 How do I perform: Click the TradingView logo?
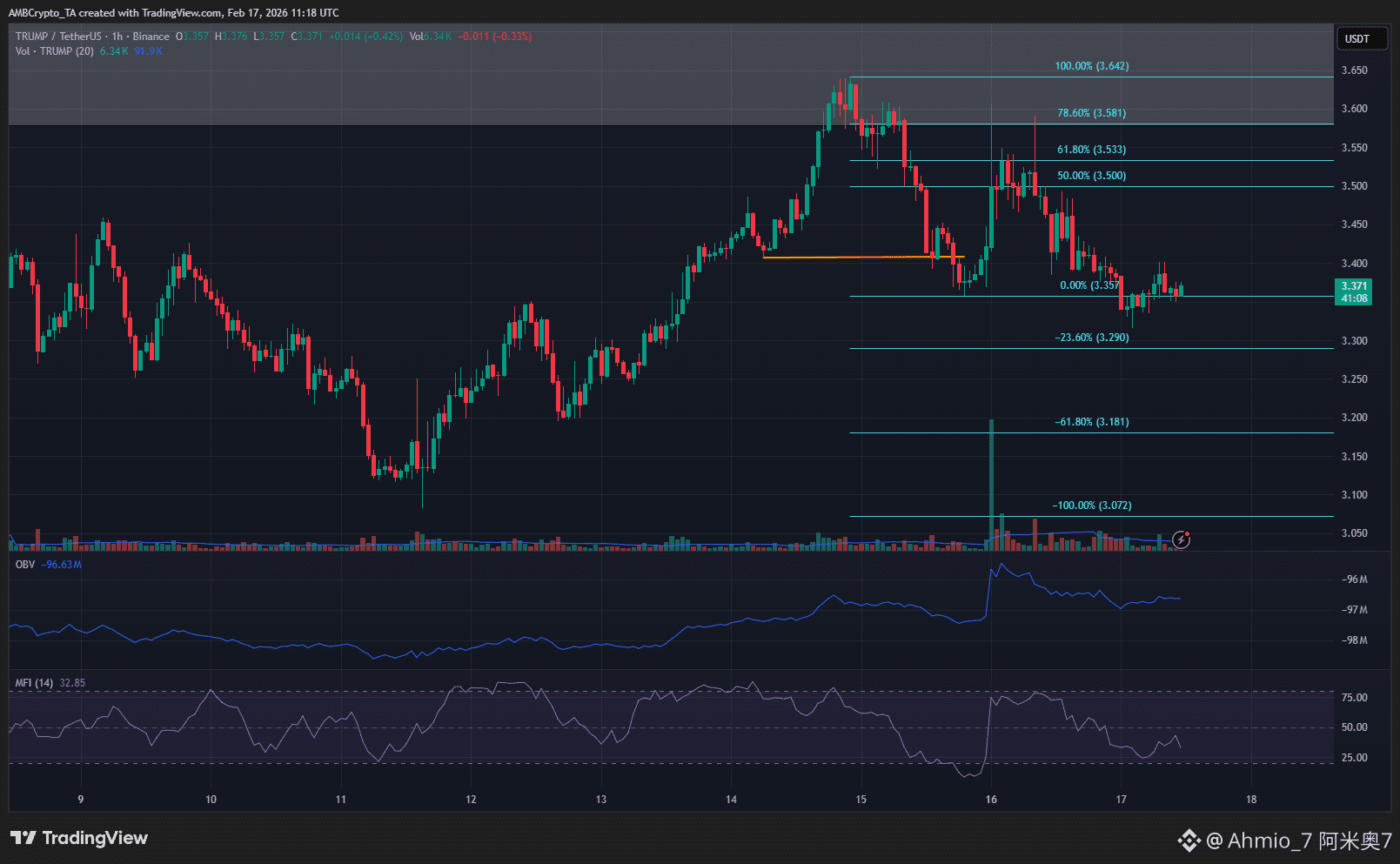78,838
